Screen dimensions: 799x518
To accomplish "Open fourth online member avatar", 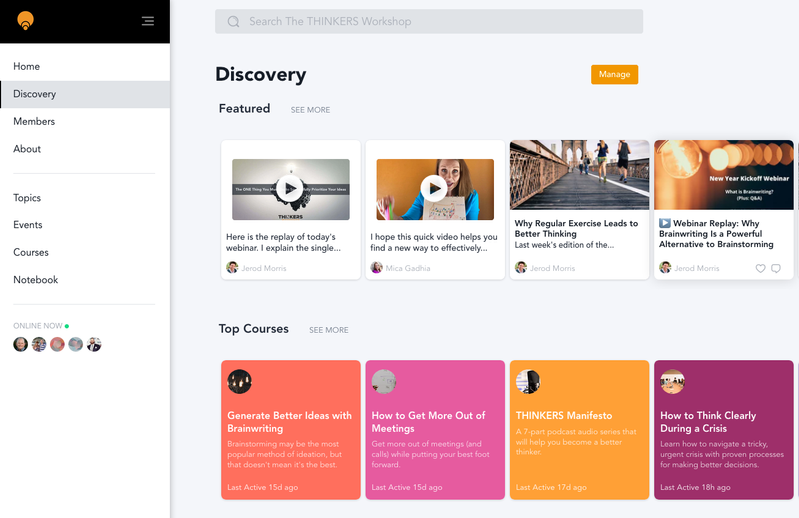I will 75,345.
